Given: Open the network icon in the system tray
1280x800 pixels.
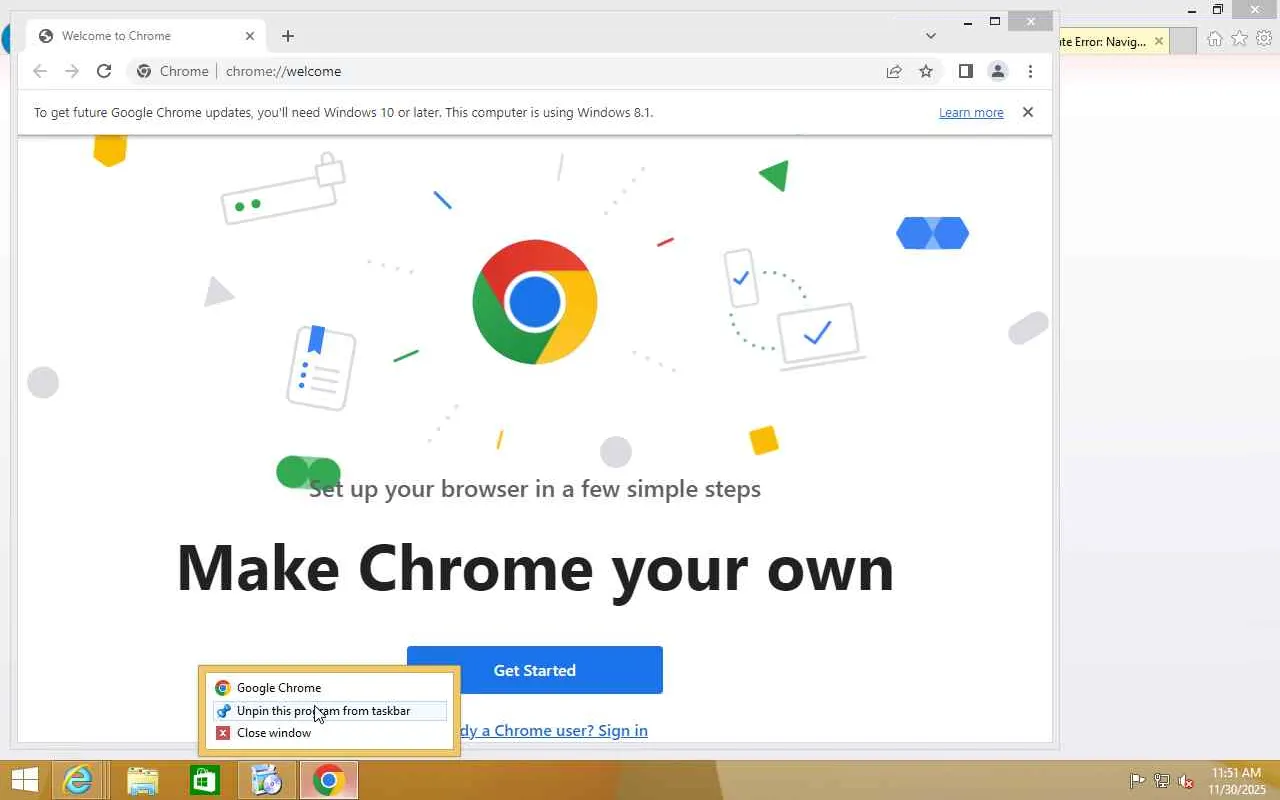Looking at the screenshot, I should pos(1162,781).
